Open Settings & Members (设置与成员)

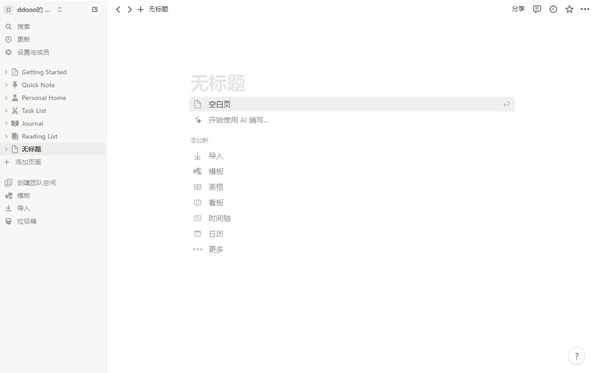[27, 52]
